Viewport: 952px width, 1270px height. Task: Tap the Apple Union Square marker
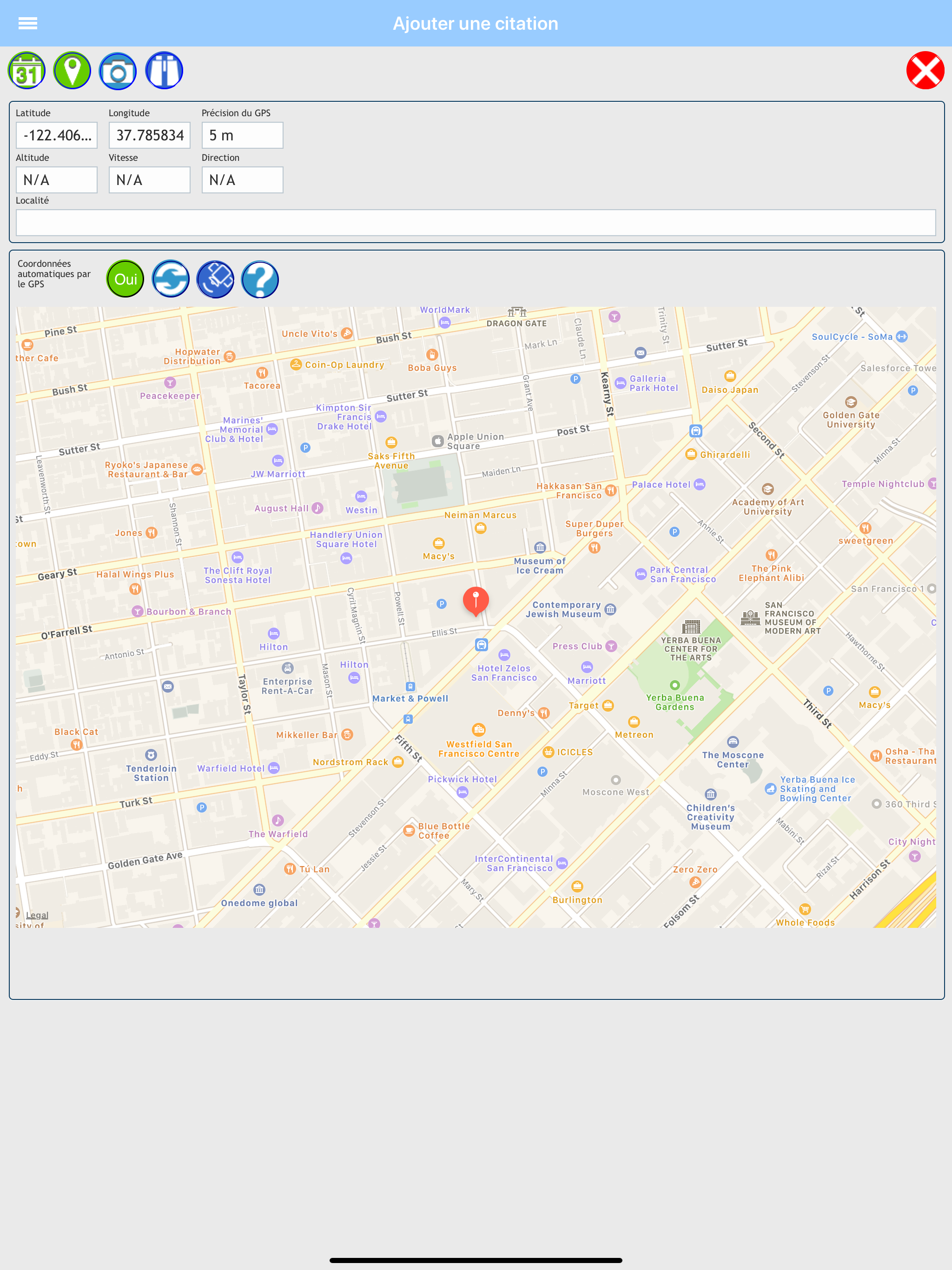coord(437,441)
